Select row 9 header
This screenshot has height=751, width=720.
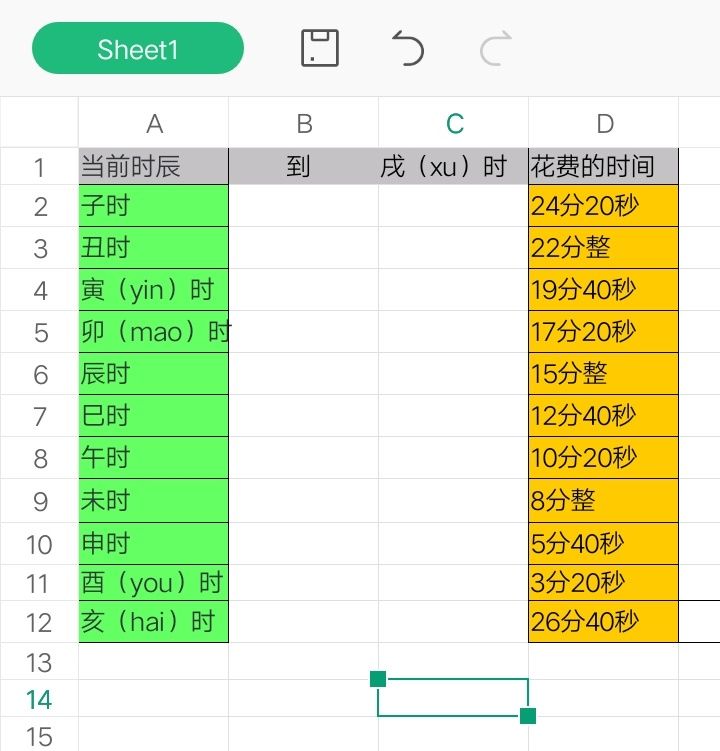pos(39,501)
